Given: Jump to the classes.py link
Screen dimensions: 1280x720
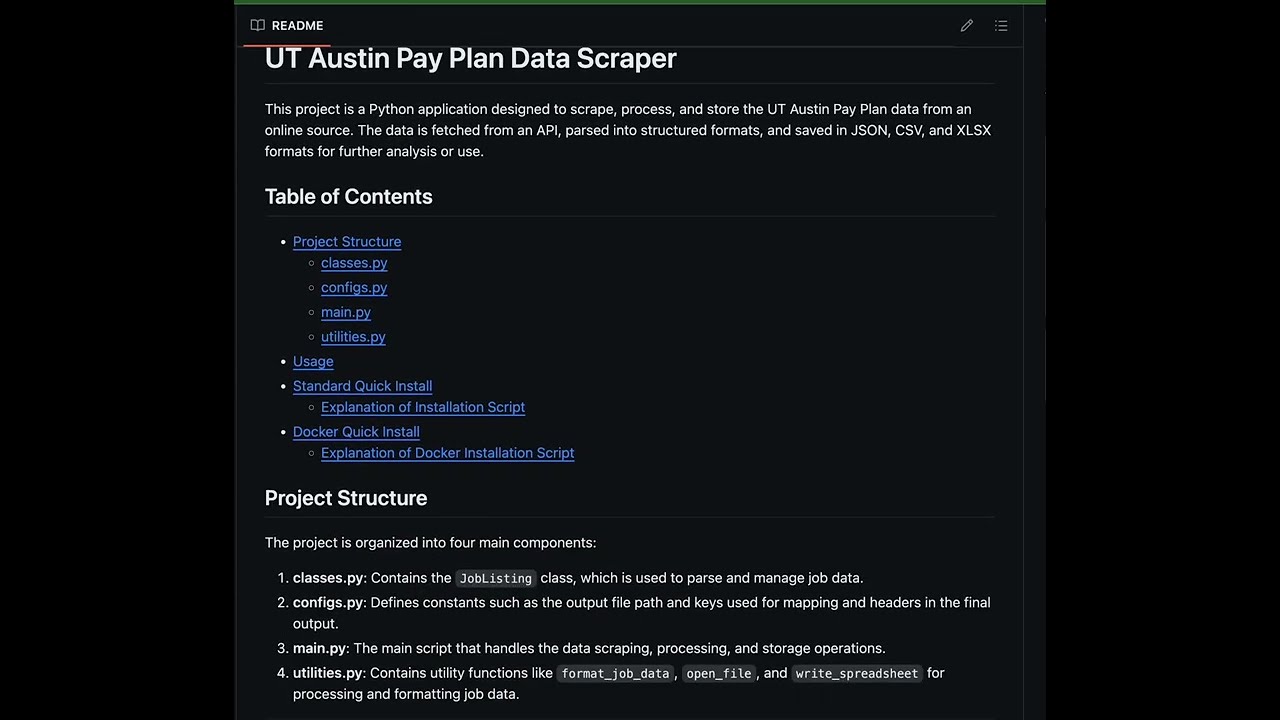Looking at the screenshot, I should coord(354,263).
